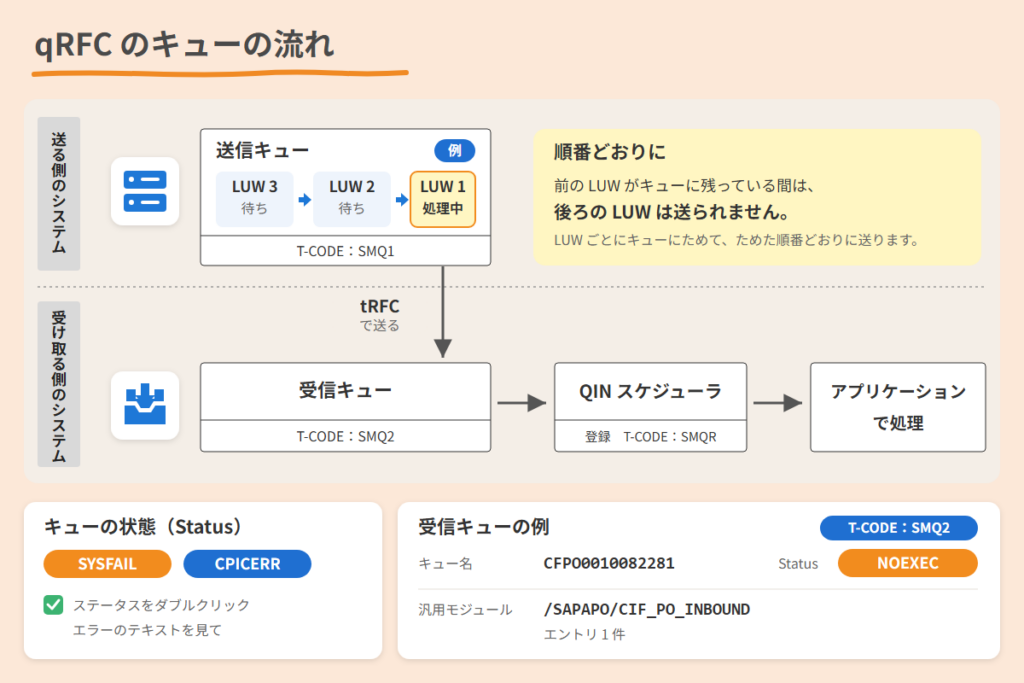Viewport: 1024px width, 683px height.
Task: Click the QIN スケジューラ box title
Action: [650, 391]
